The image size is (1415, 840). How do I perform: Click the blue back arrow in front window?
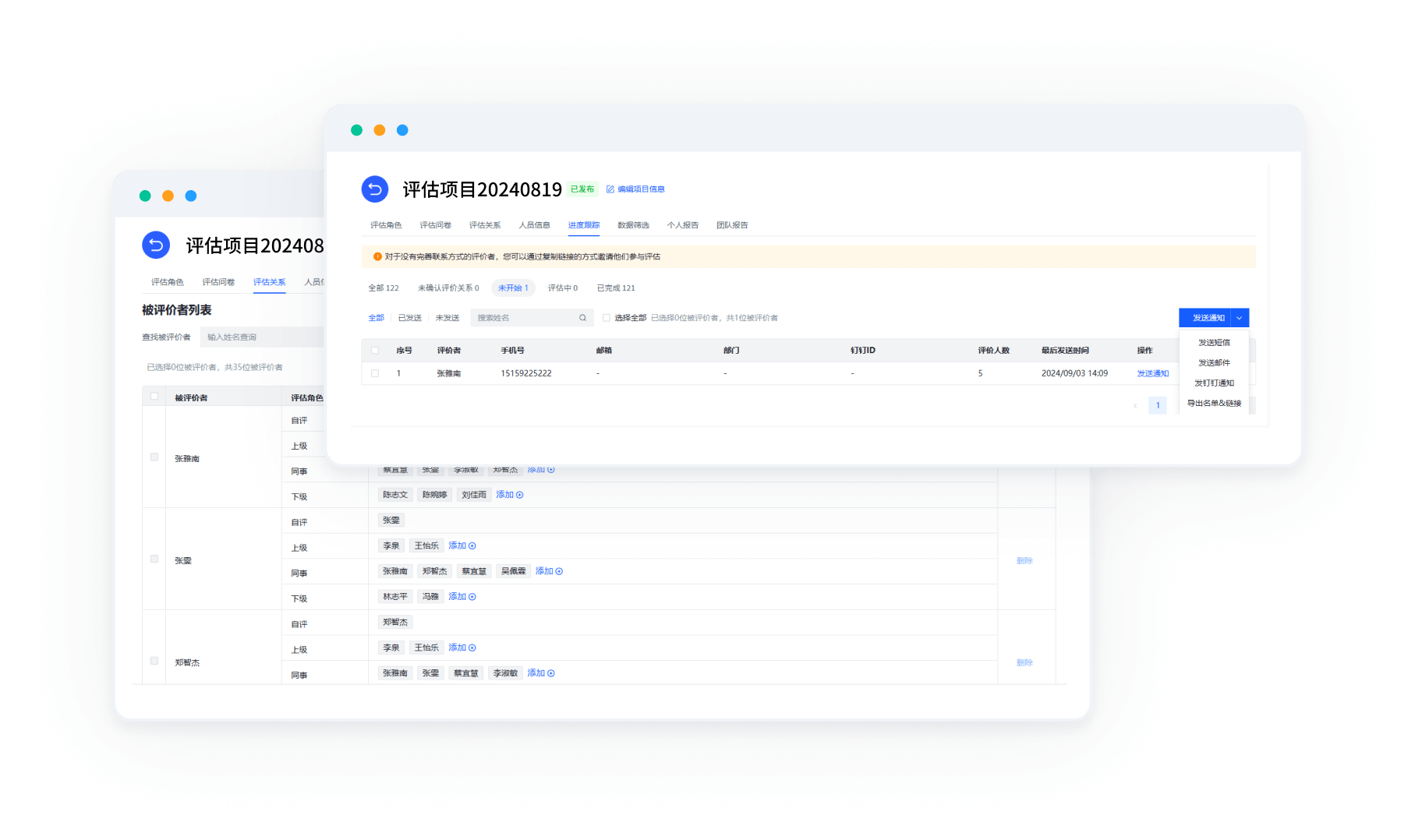pos(374,189)
